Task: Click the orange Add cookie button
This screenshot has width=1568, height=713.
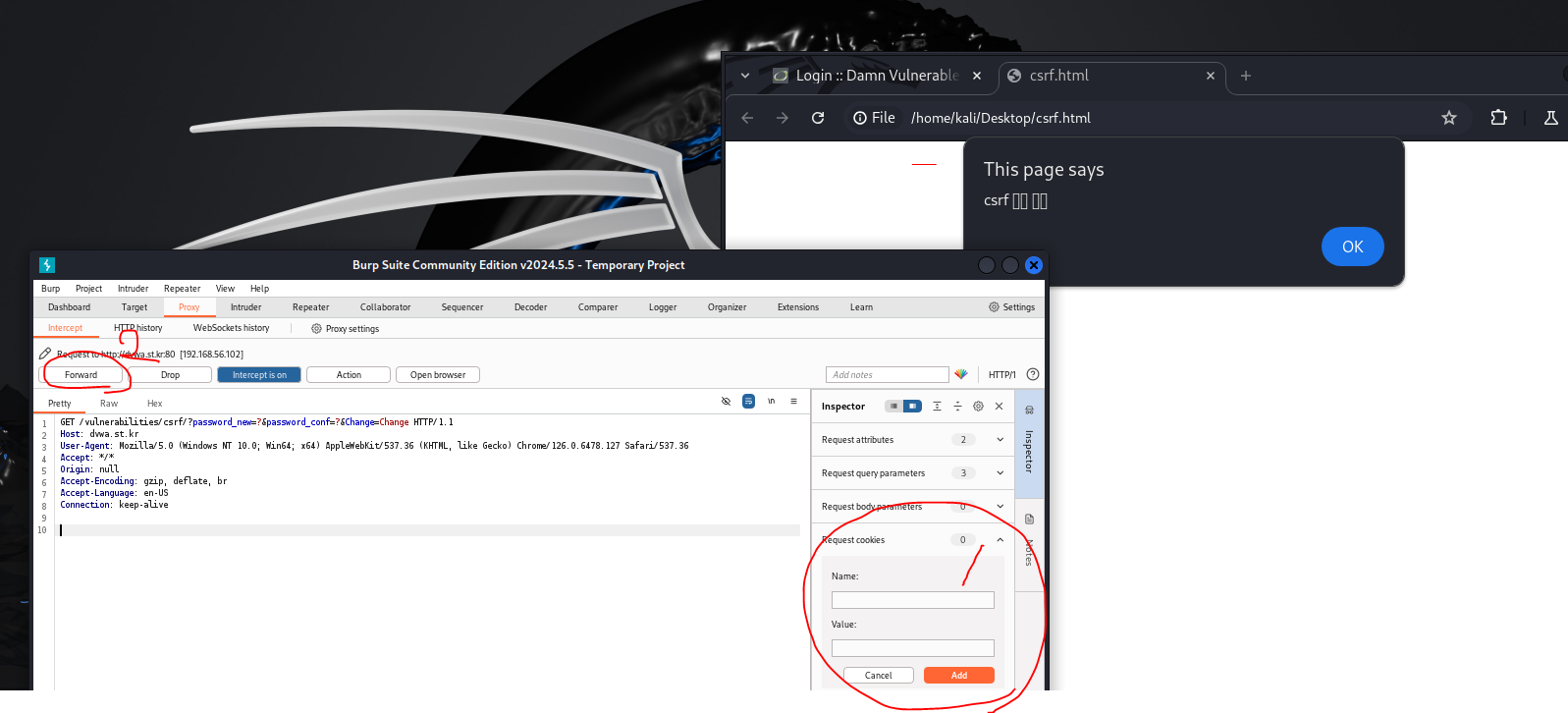Action: (959, 676)
